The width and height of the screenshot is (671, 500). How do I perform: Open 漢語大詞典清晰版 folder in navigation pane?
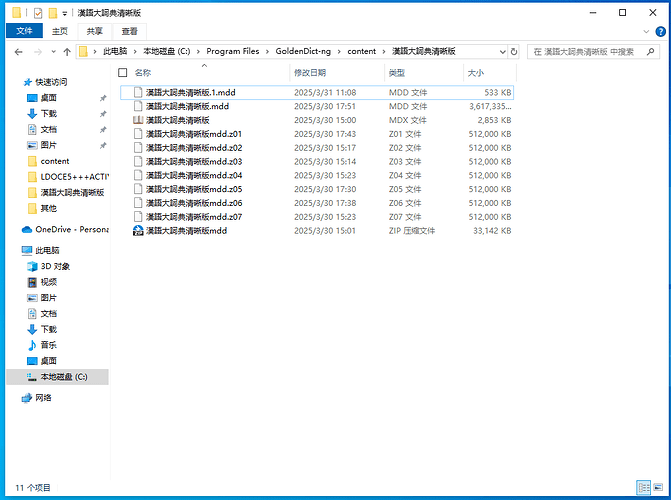[x=72, y=193]
